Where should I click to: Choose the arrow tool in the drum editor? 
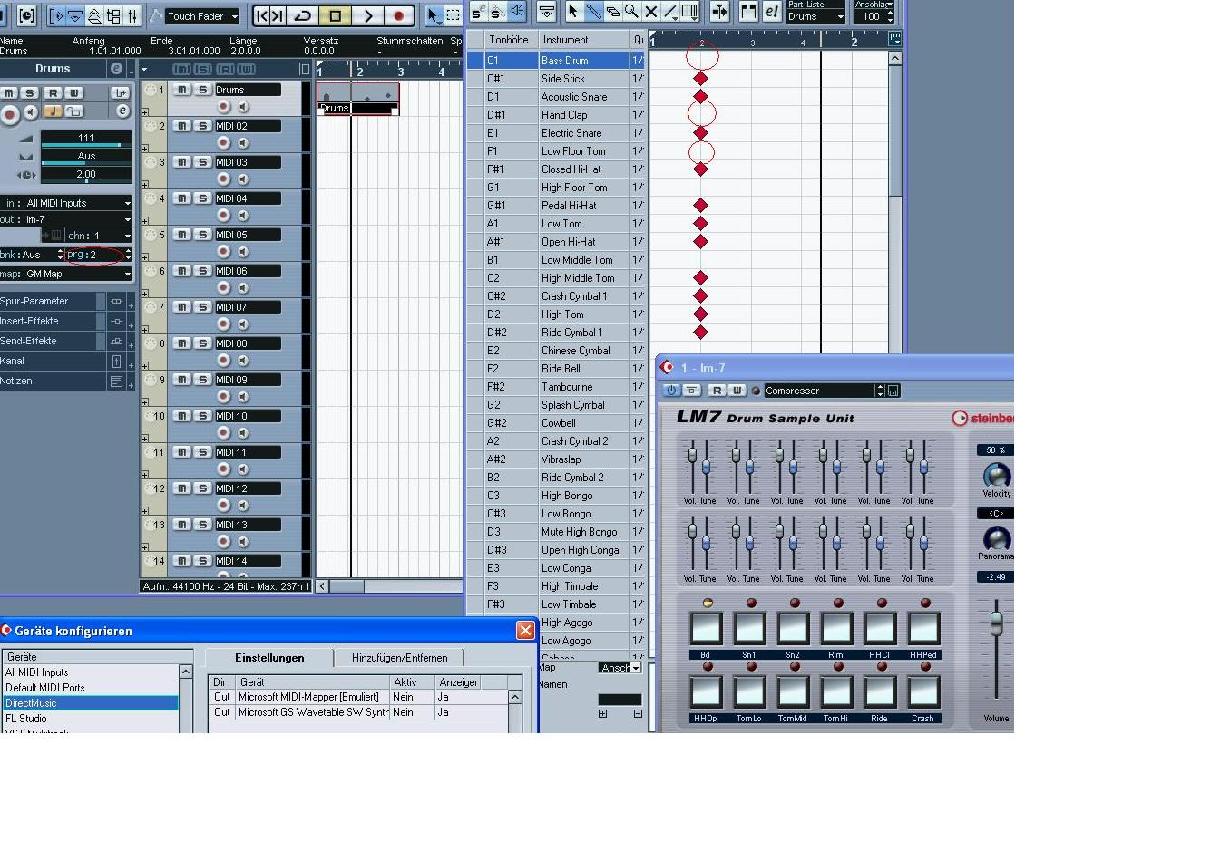(x=573, y=11)
